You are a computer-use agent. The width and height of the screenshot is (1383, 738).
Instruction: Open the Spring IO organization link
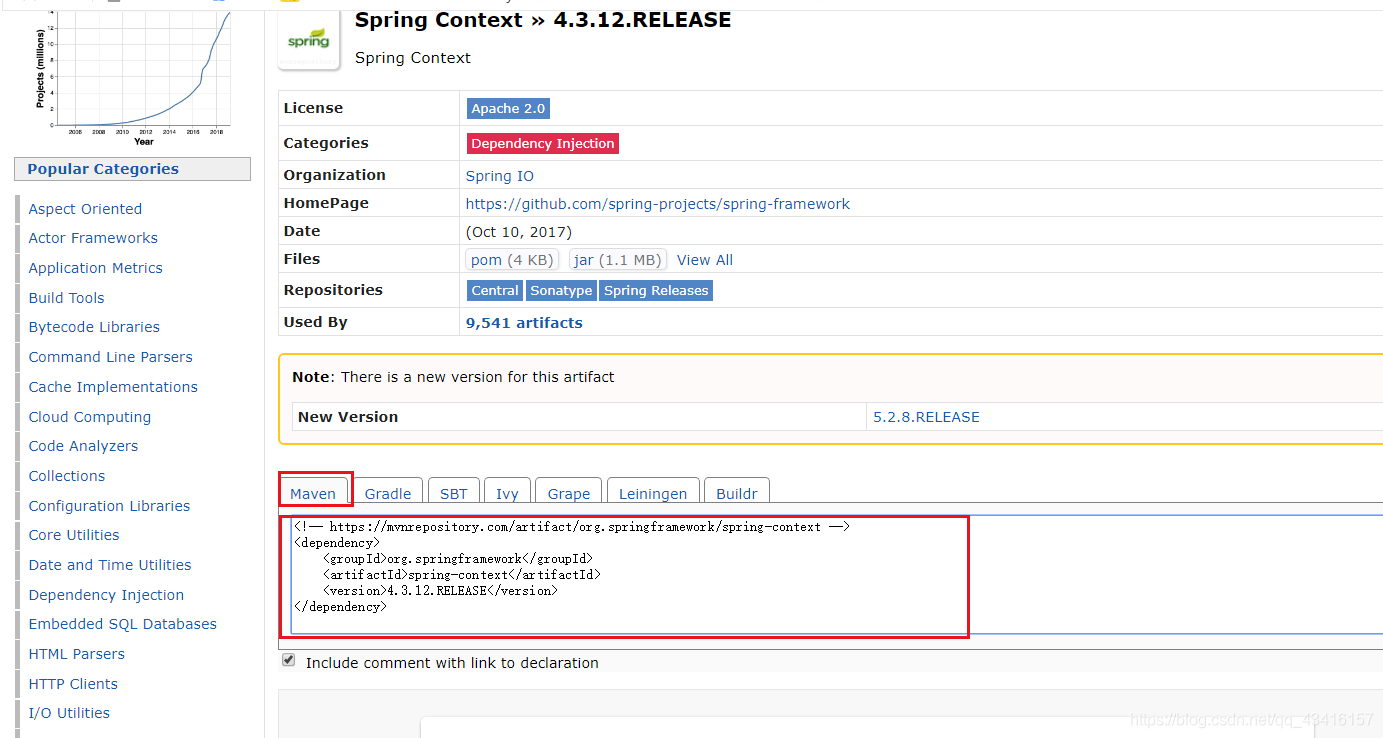pyautogui.click(x=500, y=176)
